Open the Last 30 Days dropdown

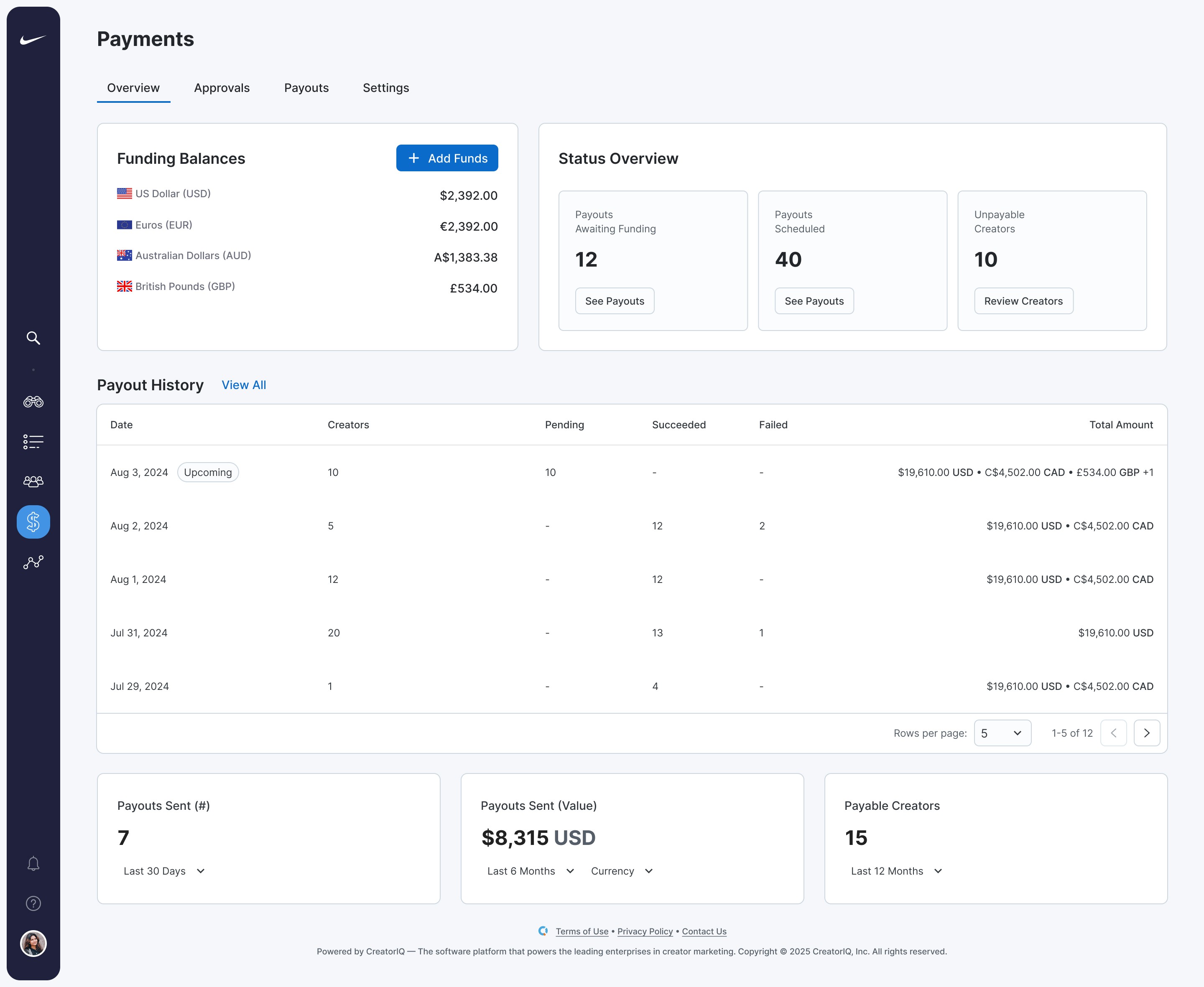pyautogui.click(x=164, y=871)
